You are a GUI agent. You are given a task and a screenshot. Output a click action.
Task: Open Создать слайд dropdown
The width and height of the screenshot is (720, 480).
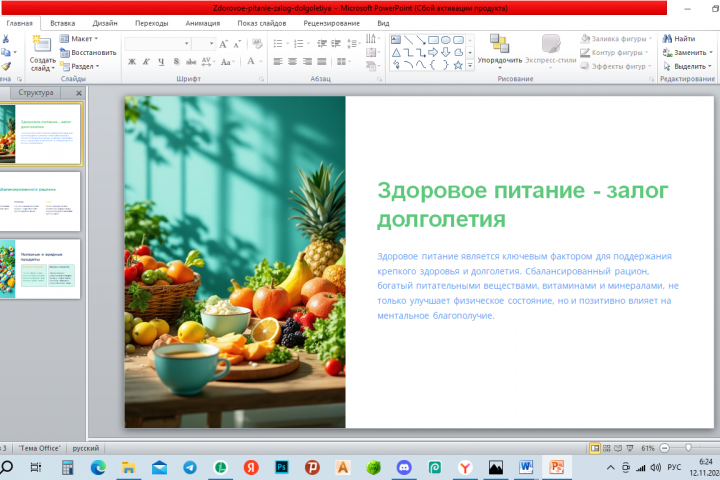pyautogui.click(x=43, y=64)
